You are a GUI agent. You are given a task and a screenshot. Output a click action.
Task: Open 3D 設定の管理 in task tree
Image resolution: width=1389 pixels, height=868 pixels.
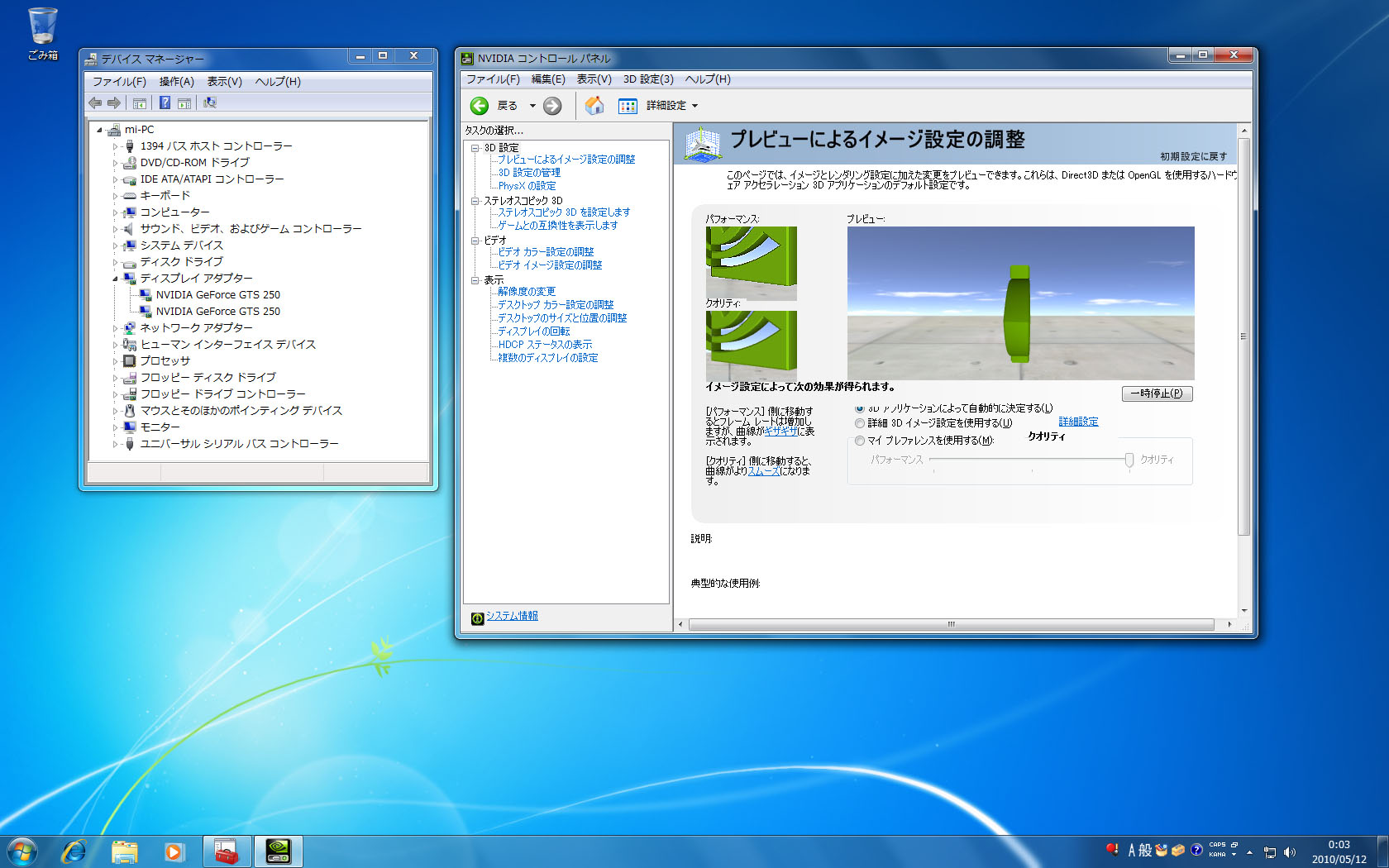click(x=529, y=173)
